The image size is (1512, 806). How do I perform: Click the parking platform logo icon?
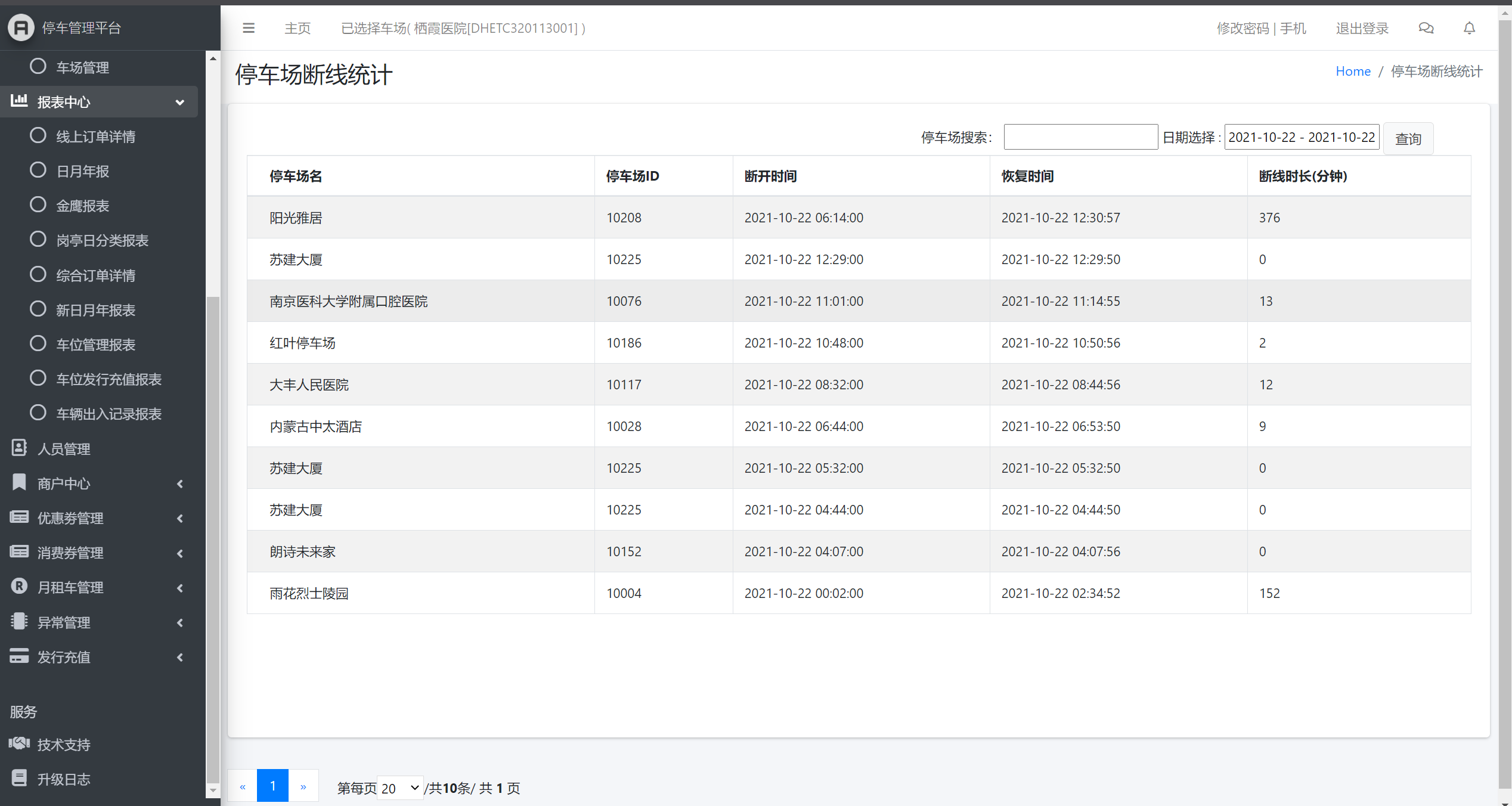tap(21, 27)
